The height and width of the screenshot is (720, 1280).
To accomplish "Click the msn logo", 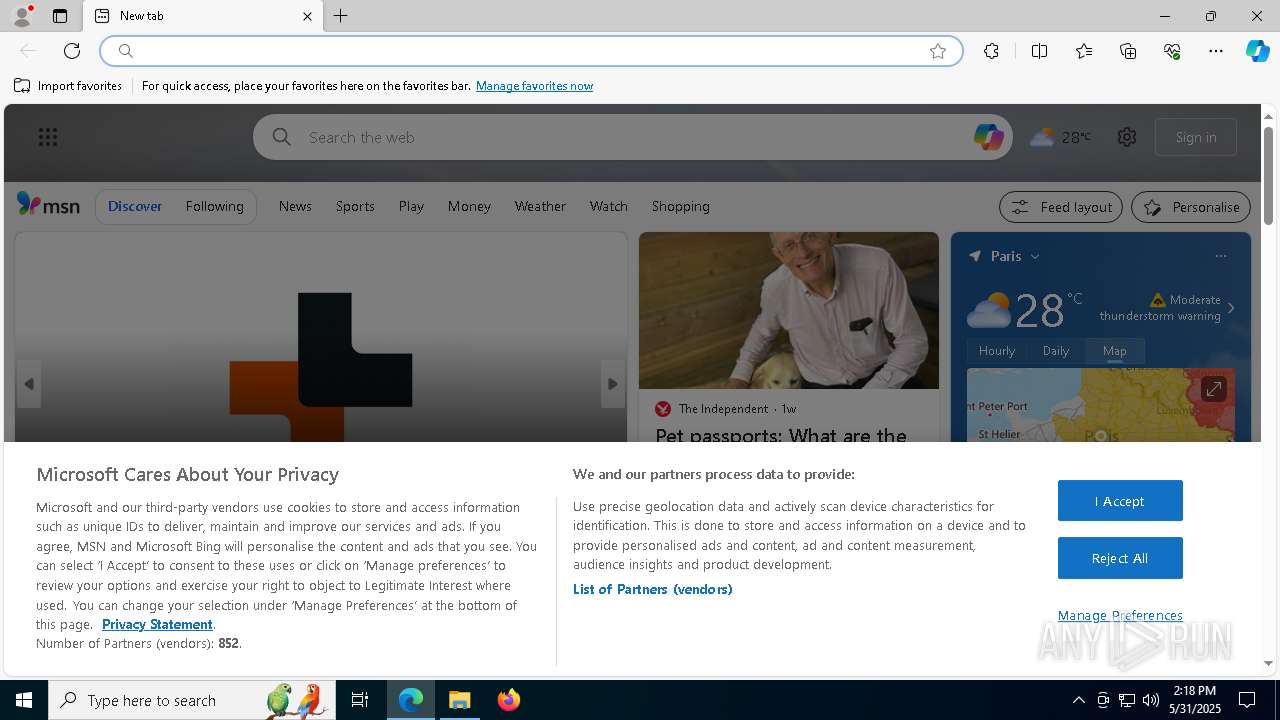I will tap(48, 205).
